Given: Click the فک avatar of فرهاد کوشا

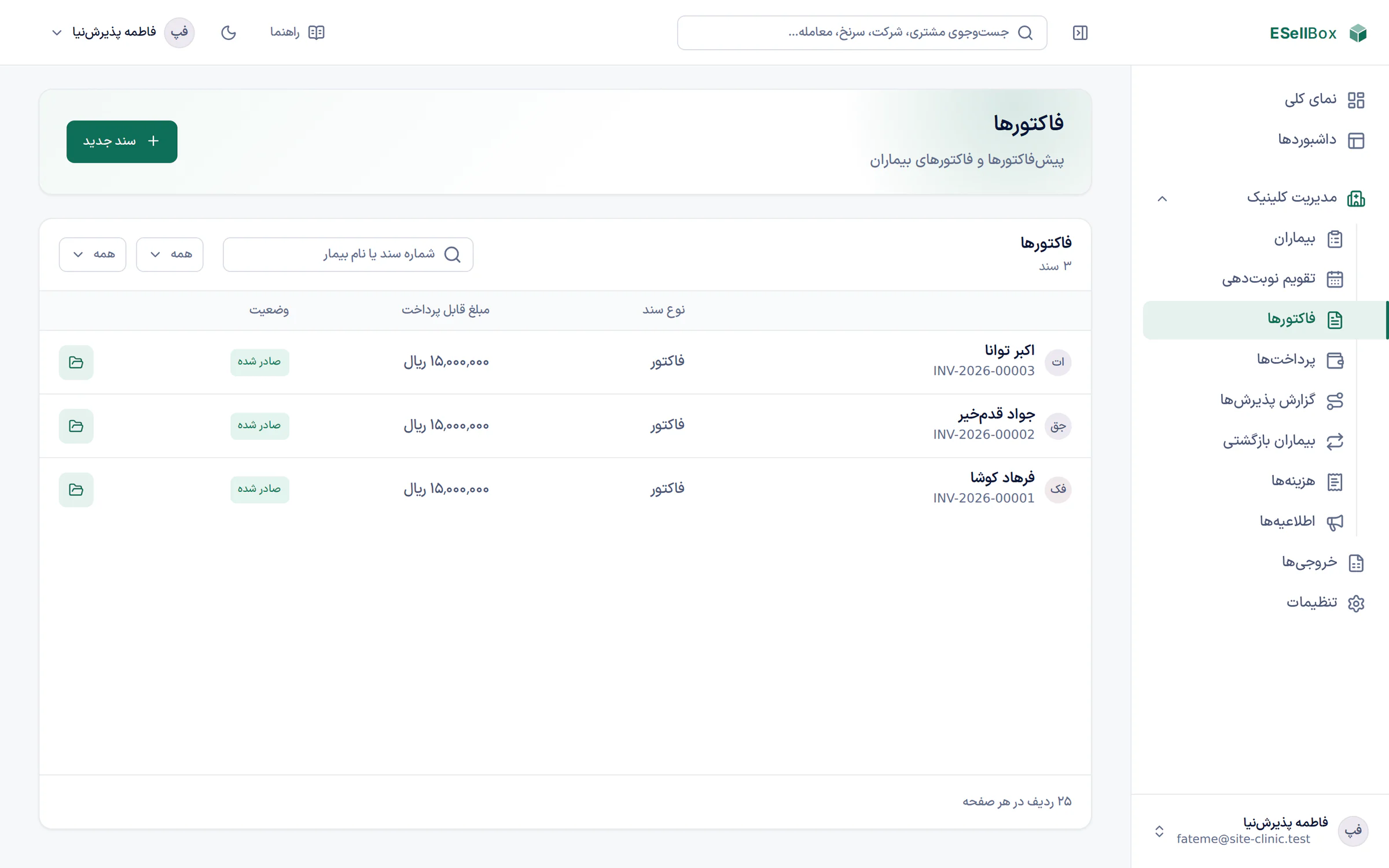Looking at the screenshot, I should pos(1058,490).
